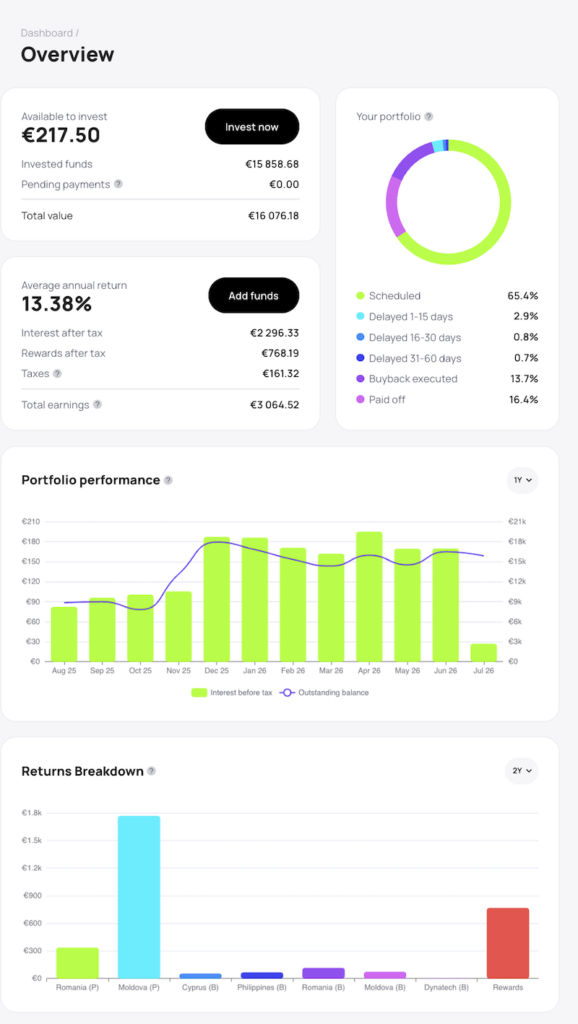Image resolution: width=578 pixels, height=1024 pixels.
Task: Click the Mar 26 interest bar
Action: pos(331,607)
